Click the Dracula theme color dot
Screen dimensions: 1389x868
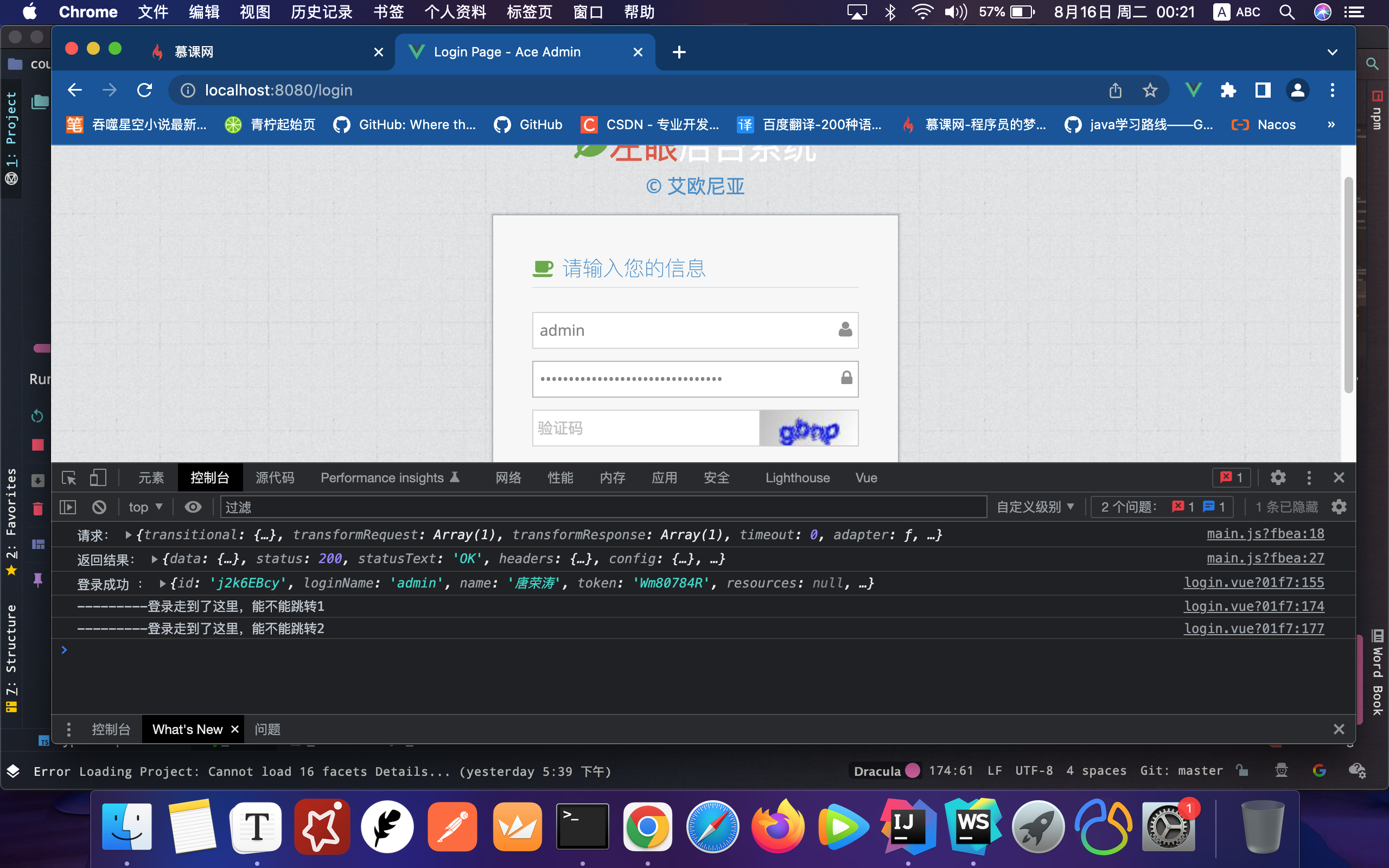(x=913, y=770)
